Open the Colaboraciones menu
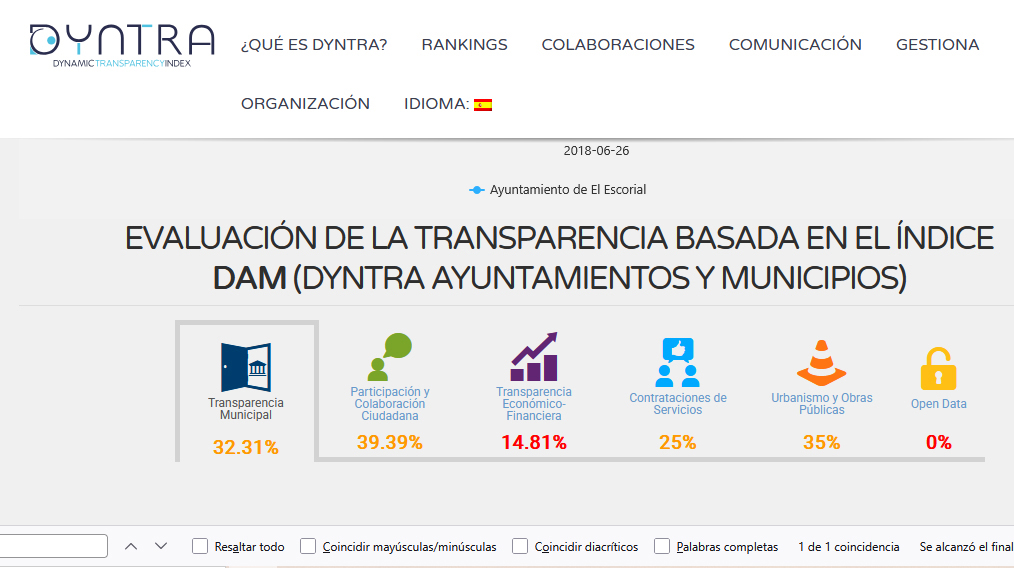Screen dimensions: 1014x568 click(x=618, y=45)
